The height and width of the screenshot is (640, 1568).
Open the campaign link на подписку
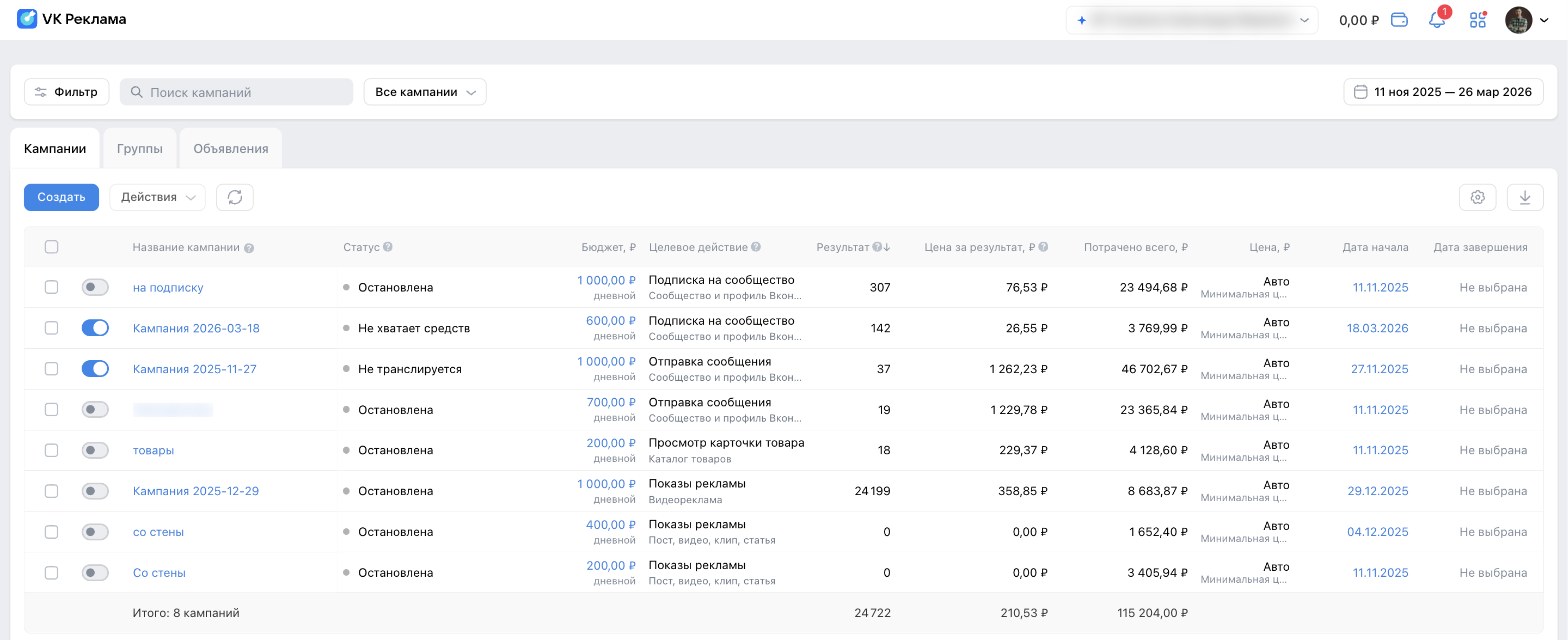pos(168,288)
